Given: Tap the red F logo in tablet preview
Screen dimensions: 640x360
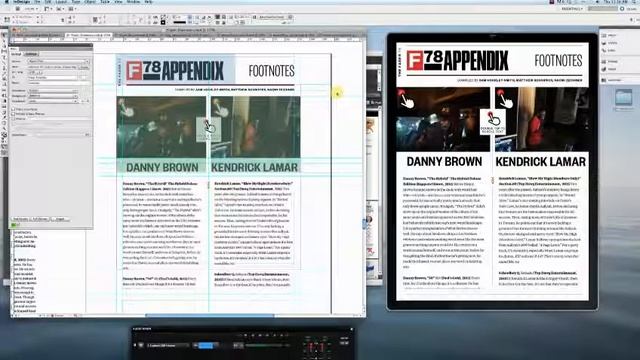Looking at the screenshot, I should (415, 60).
